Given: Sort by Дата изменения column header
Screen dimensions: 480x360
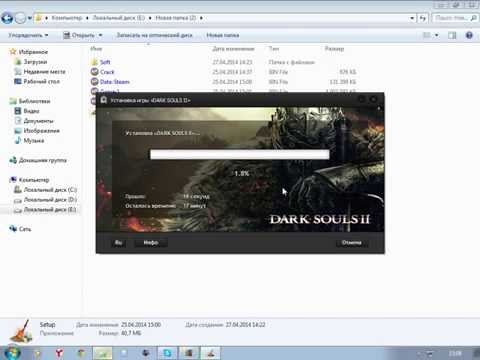Looking at the screenshot, I should click(233, 49).
